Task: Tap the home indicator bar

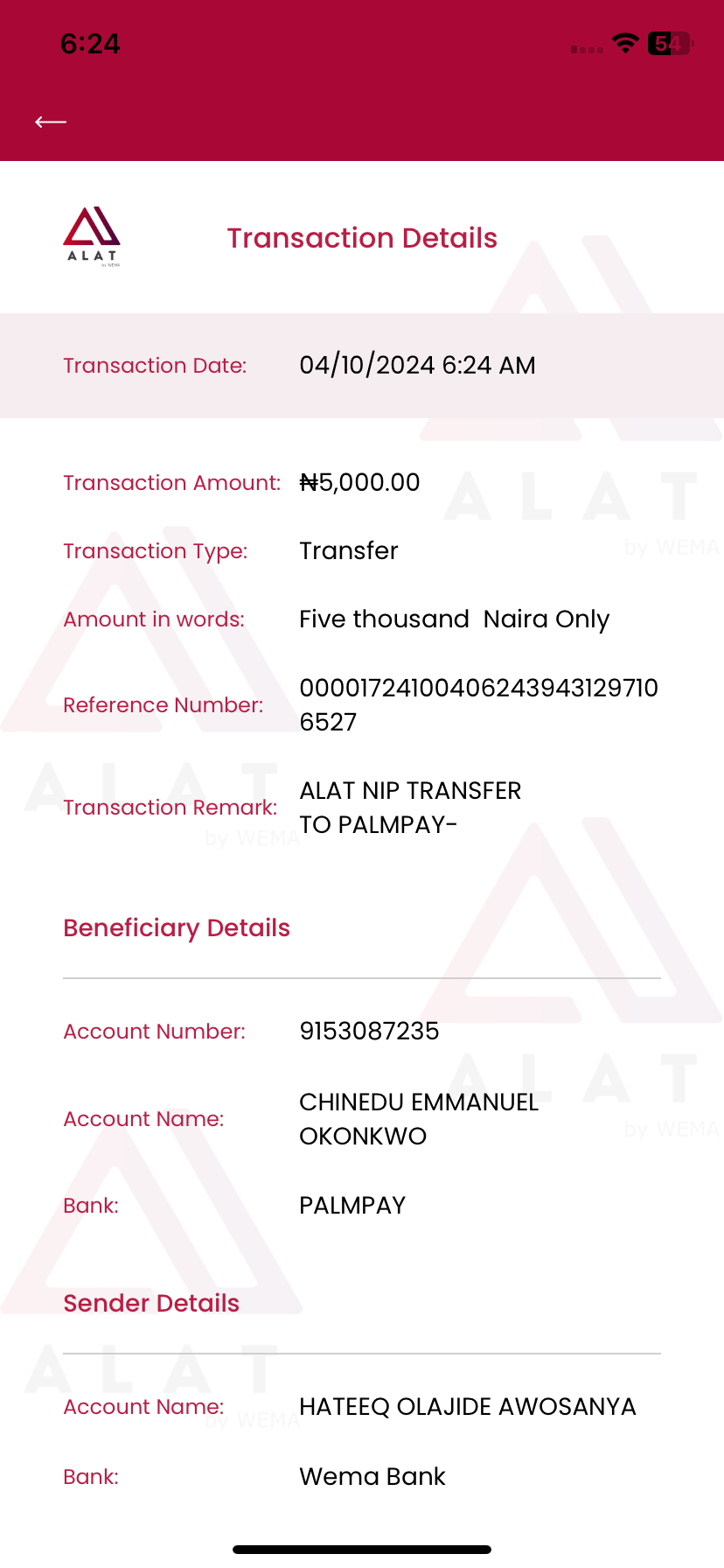Action: [362, 1549]
